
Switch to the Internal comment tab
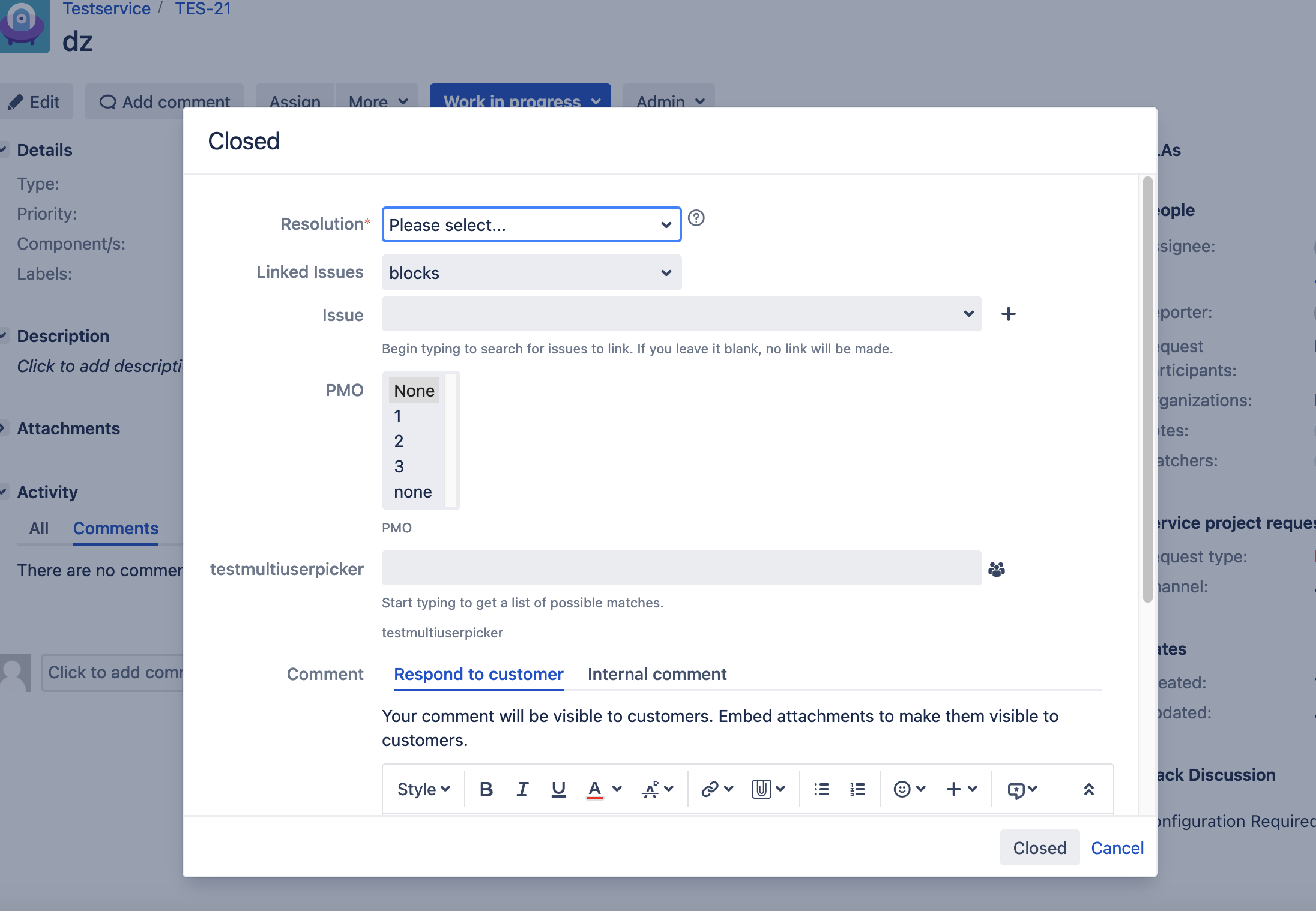point(657,674)
